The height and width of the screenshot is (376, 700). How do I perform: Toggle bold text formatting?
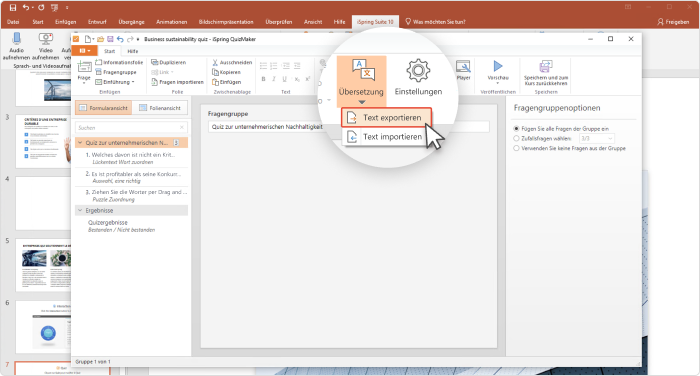point(263,79)
